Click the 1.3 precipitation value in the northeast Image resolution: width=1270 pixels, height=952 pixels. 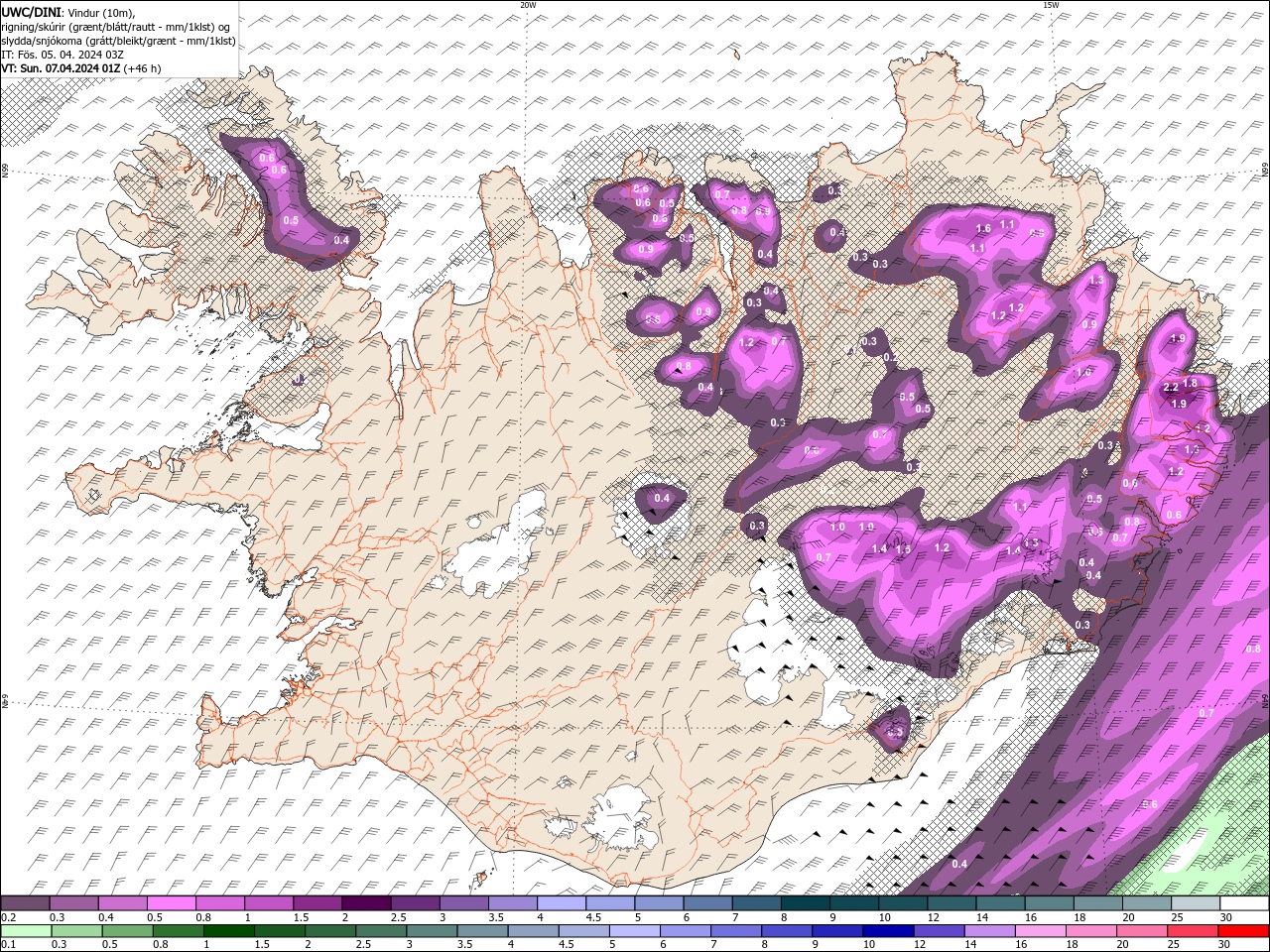click(1096, 281)
